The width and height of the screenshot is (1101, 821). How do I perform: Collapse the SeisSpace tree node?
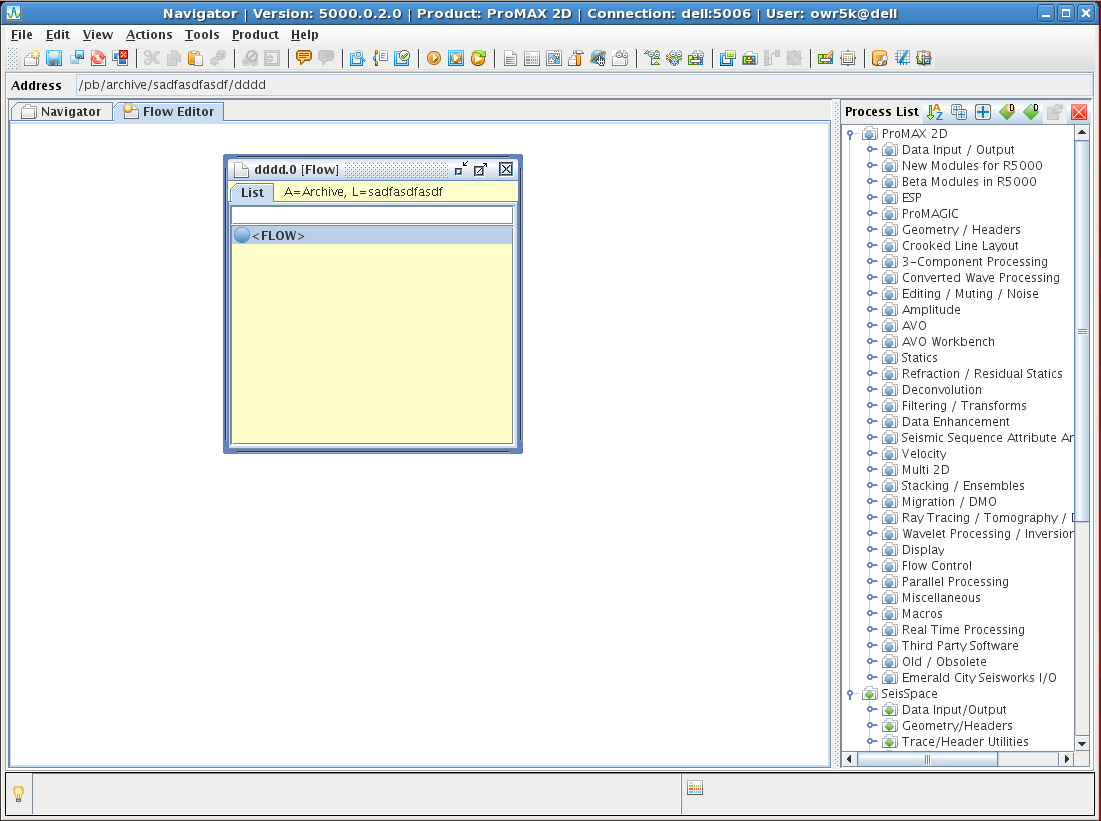(850, 694)
